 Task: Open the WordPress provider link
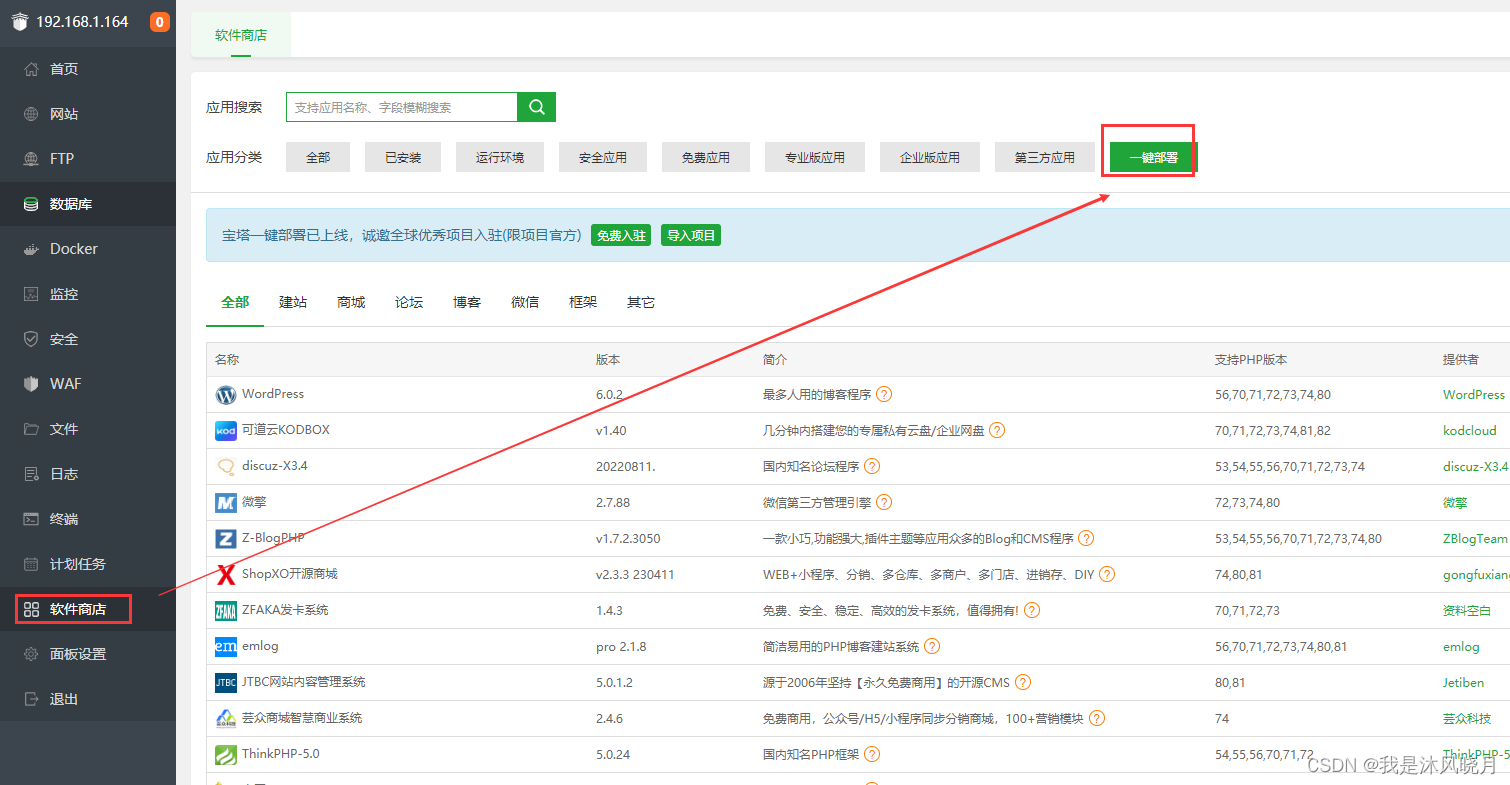coord(1474,394)
